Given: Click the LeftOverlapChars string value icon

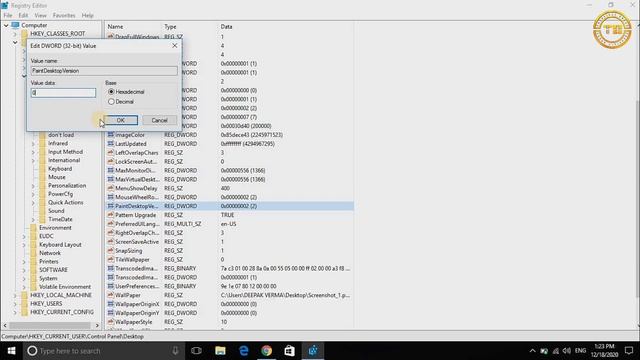Looking at the screenshot, I should [111, 153].
